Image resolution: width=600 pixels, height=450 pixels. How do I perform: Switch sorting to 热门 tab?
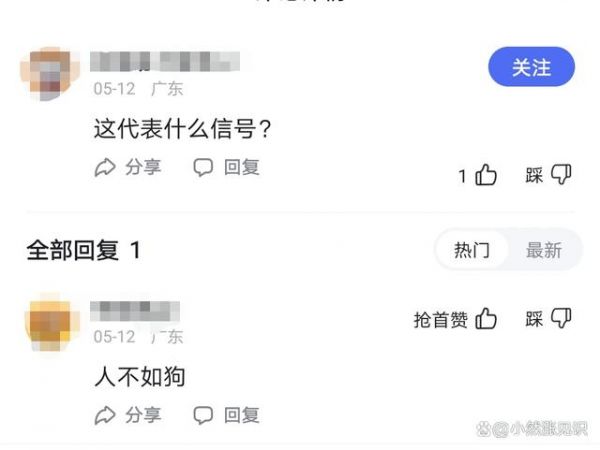(x=471, y=250)
